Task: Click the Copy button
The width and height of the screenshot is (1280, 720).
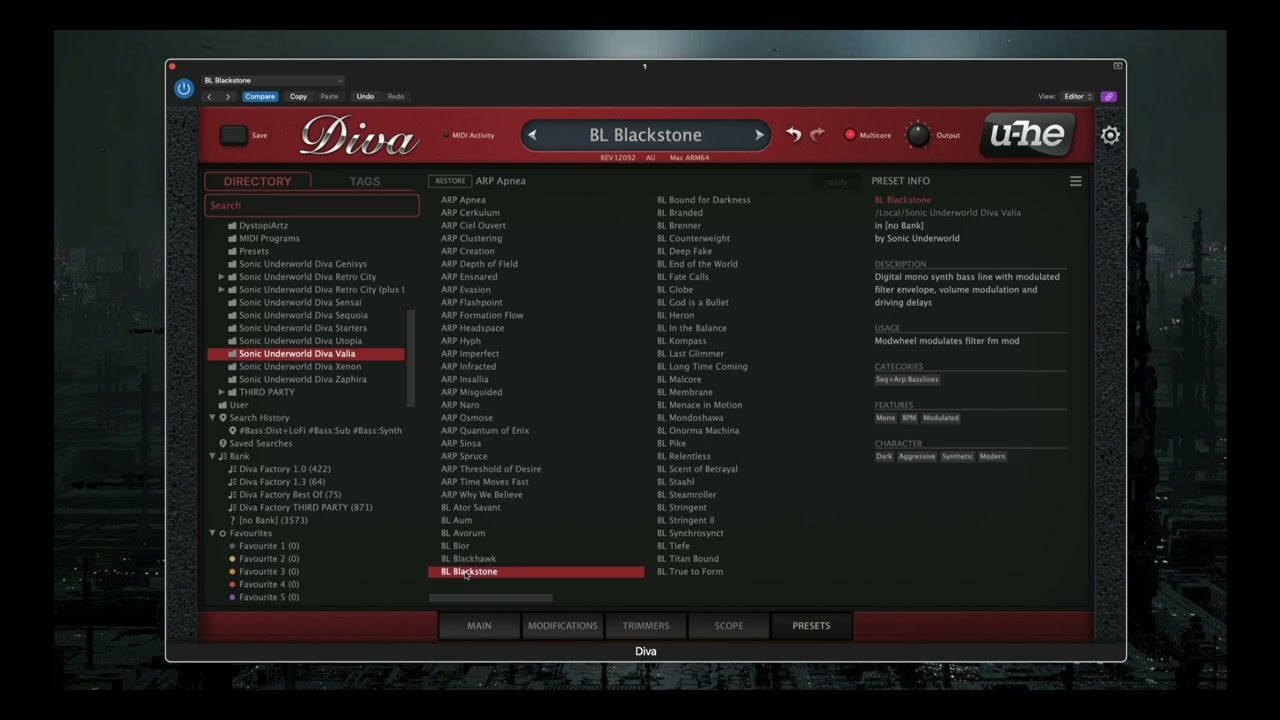Action: point(298,97)
